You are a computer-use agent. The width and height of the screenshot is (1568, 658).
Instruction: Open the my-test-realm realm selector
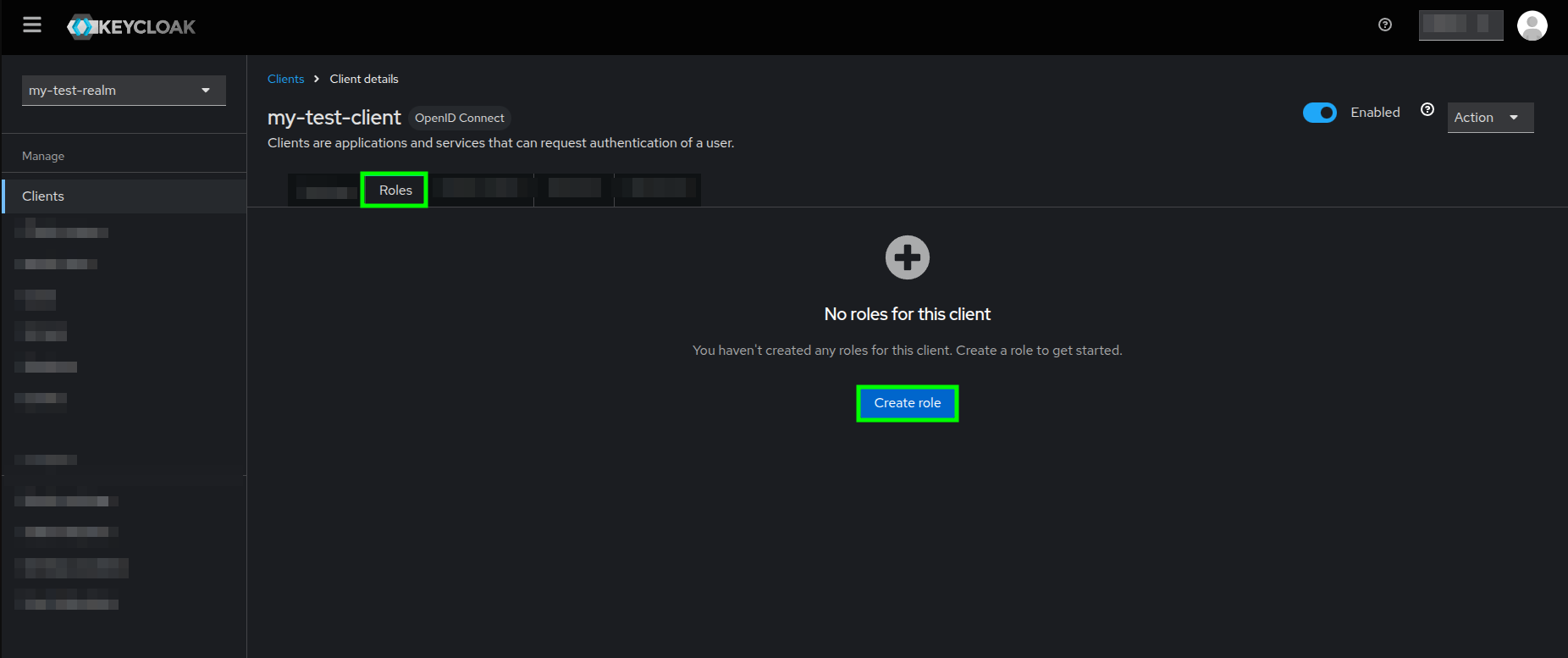pyautogui.click(x=124, y=91)
